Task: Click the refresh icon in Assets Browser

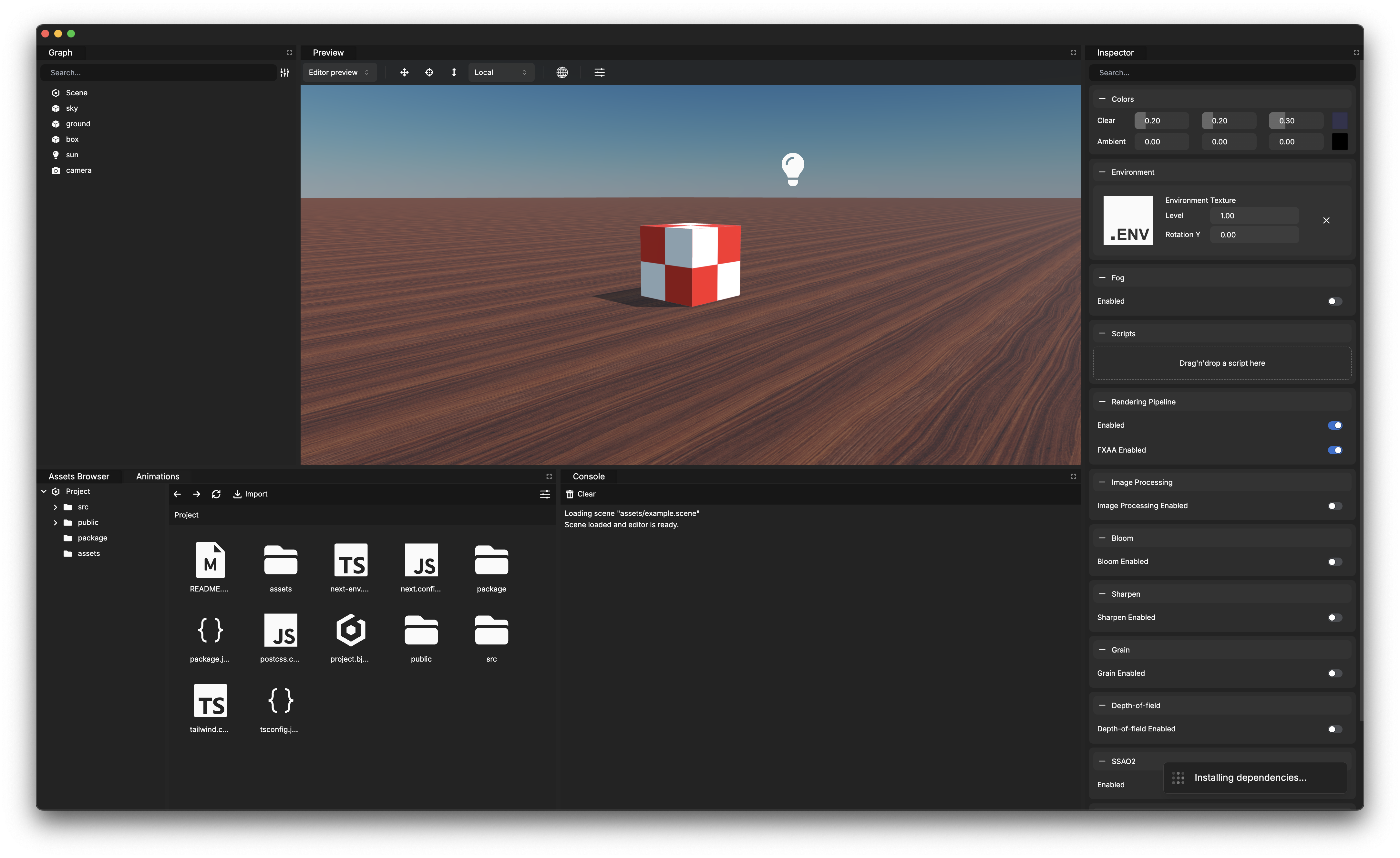Action: pos(216,494)
